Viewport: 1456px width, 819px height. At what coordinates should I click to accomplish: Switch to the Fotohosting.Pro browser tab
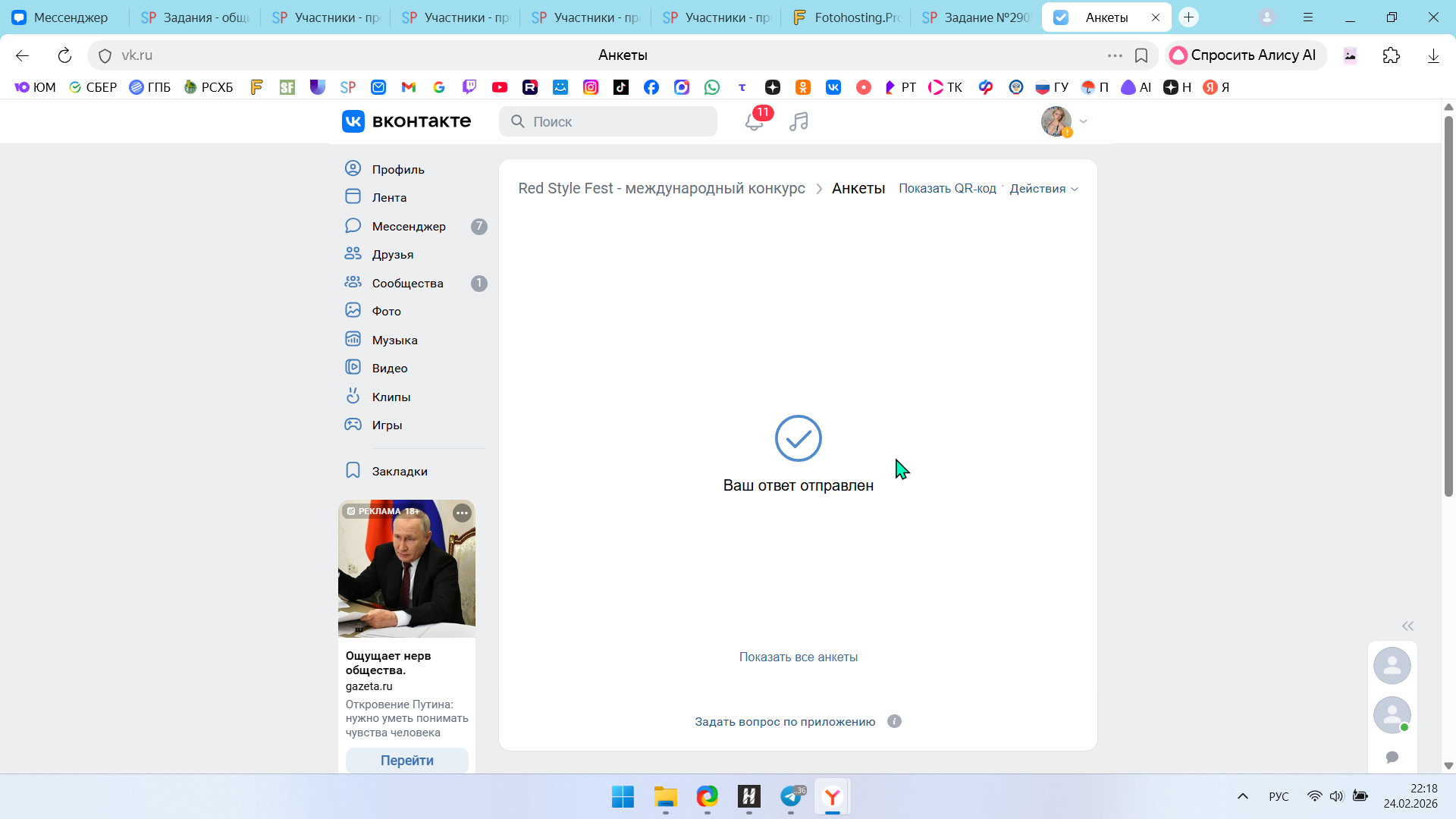[846, 17]
